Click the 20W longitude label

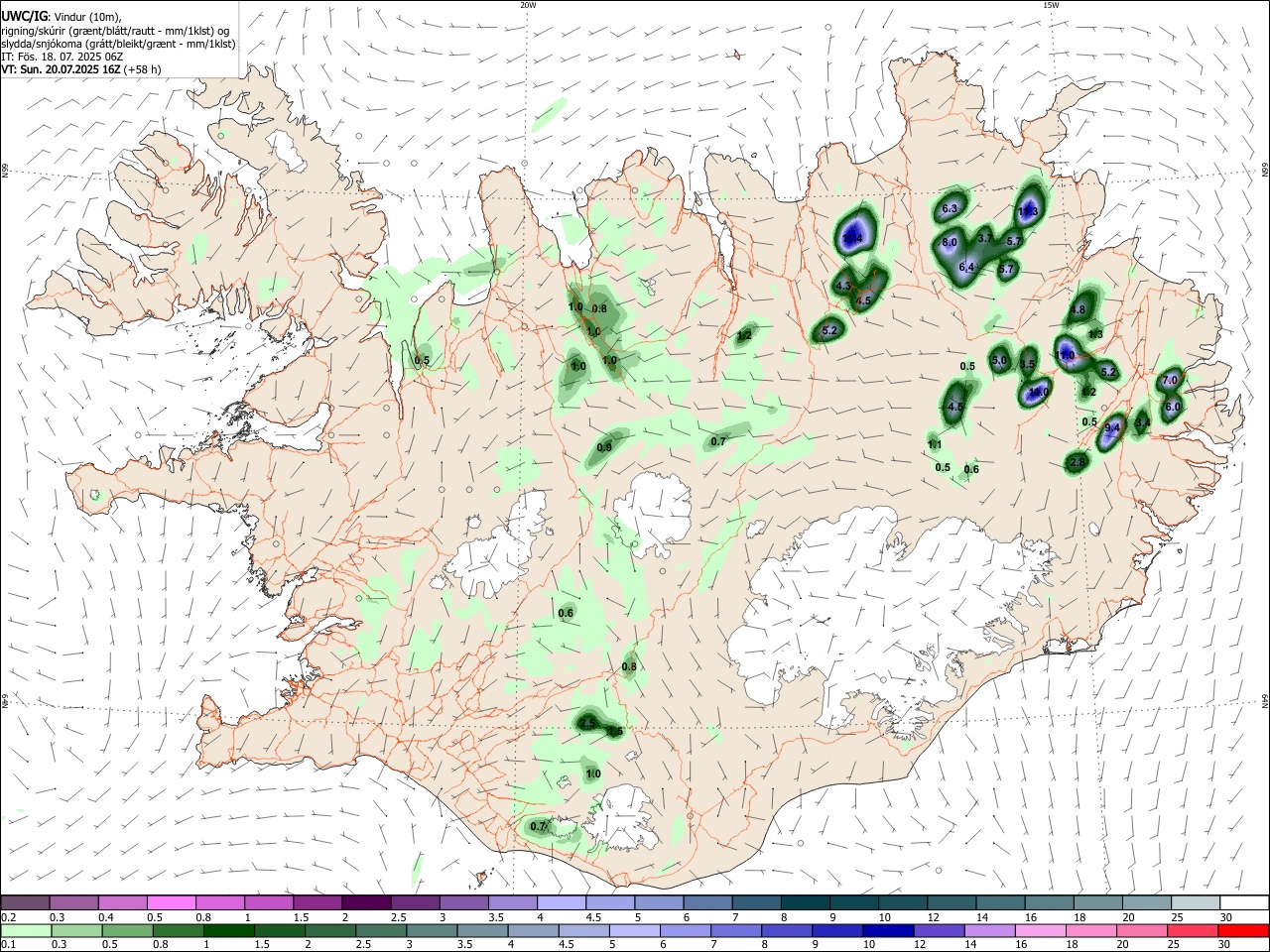click(x=528, y=5)
